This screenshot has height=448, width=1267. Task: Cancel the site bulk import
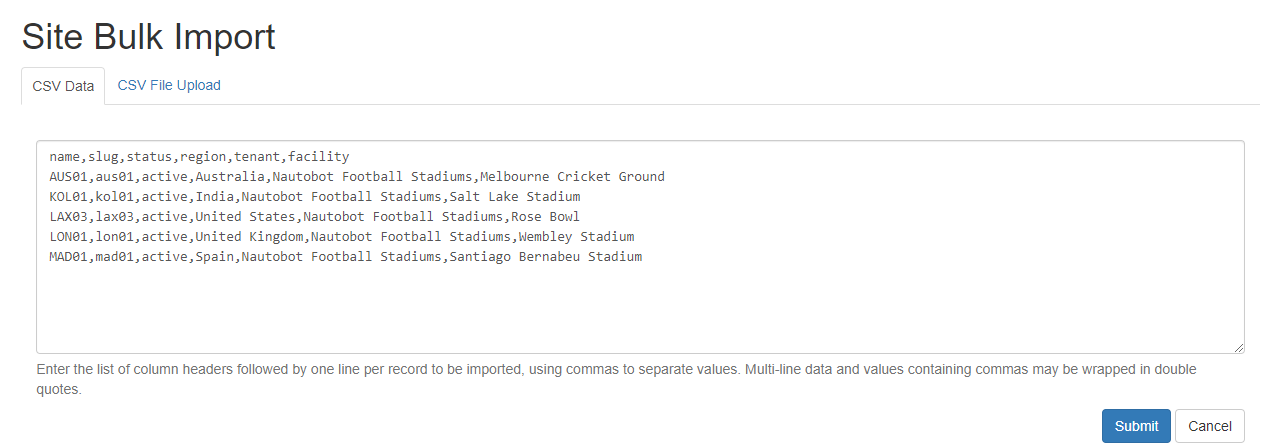tap(1209, 426)
